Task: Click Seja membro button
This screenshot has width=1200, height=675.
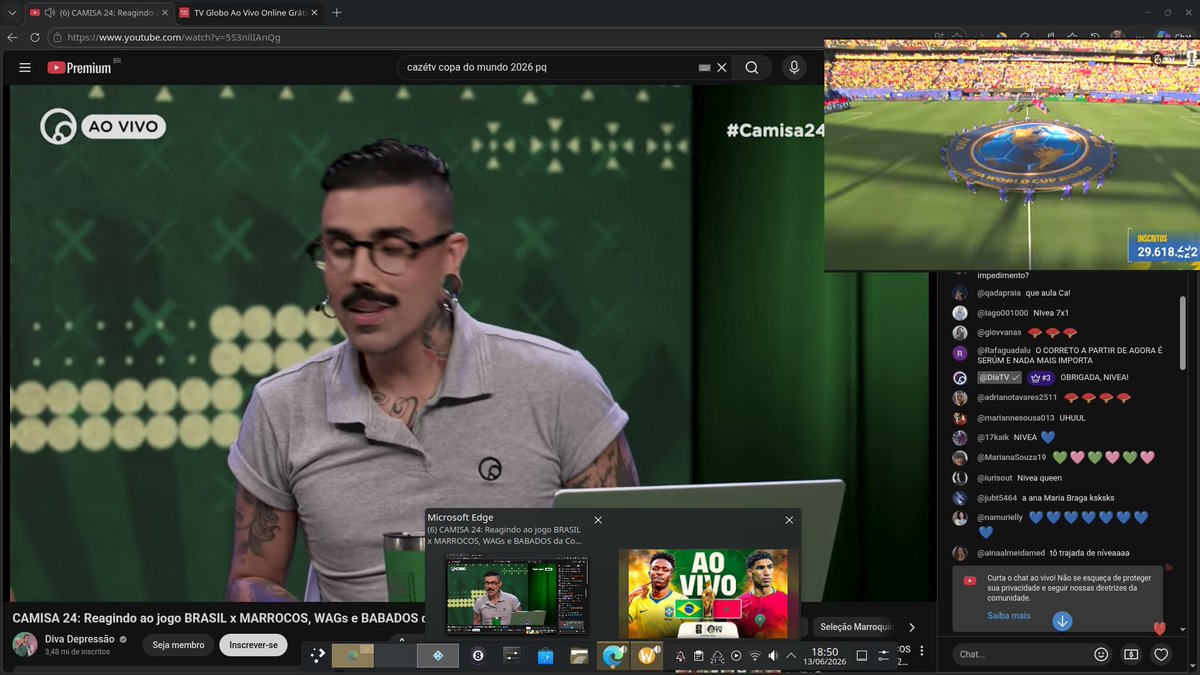Action: pos(177,645)
